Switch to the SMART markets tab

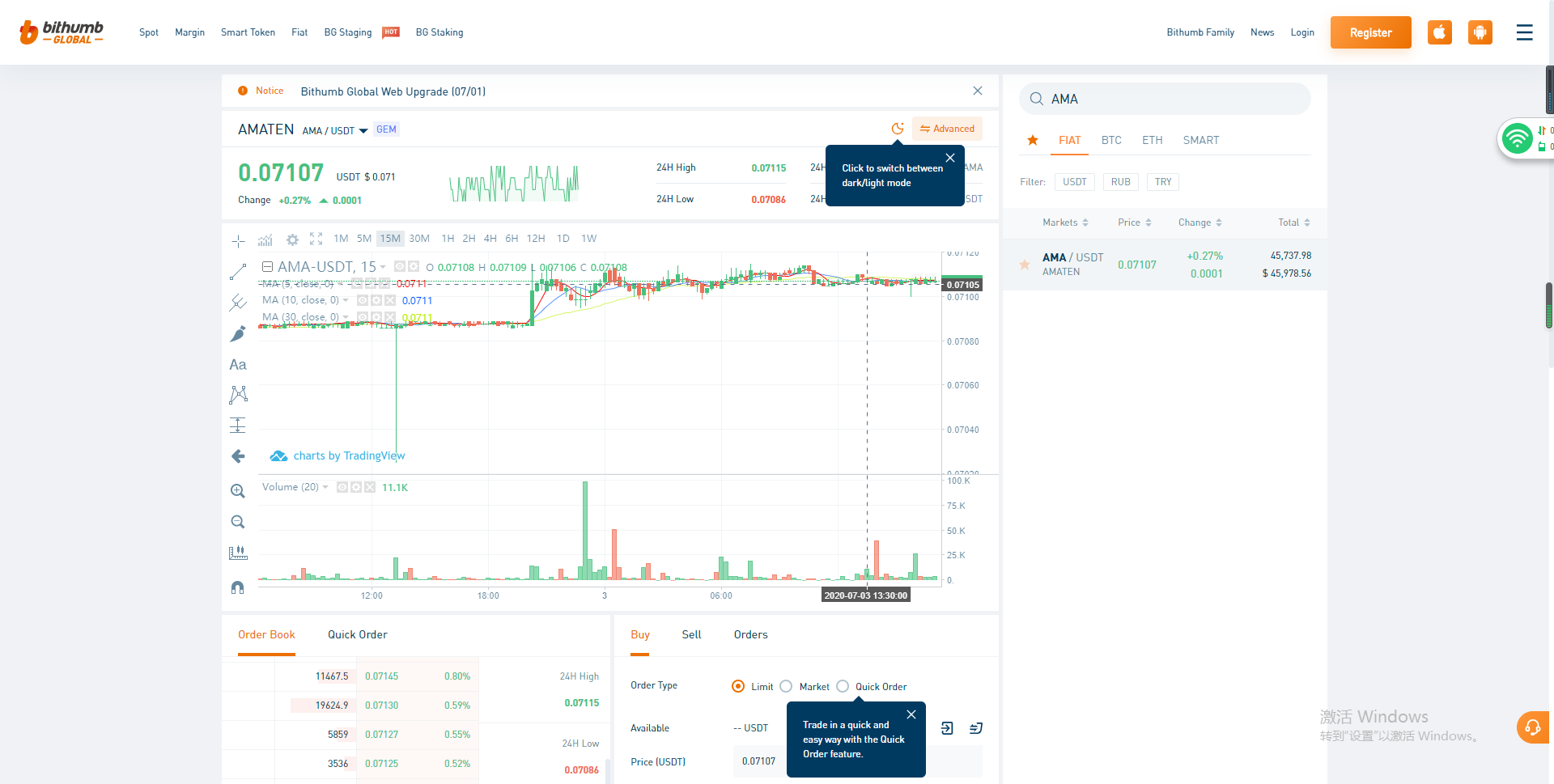point(1201,140)
